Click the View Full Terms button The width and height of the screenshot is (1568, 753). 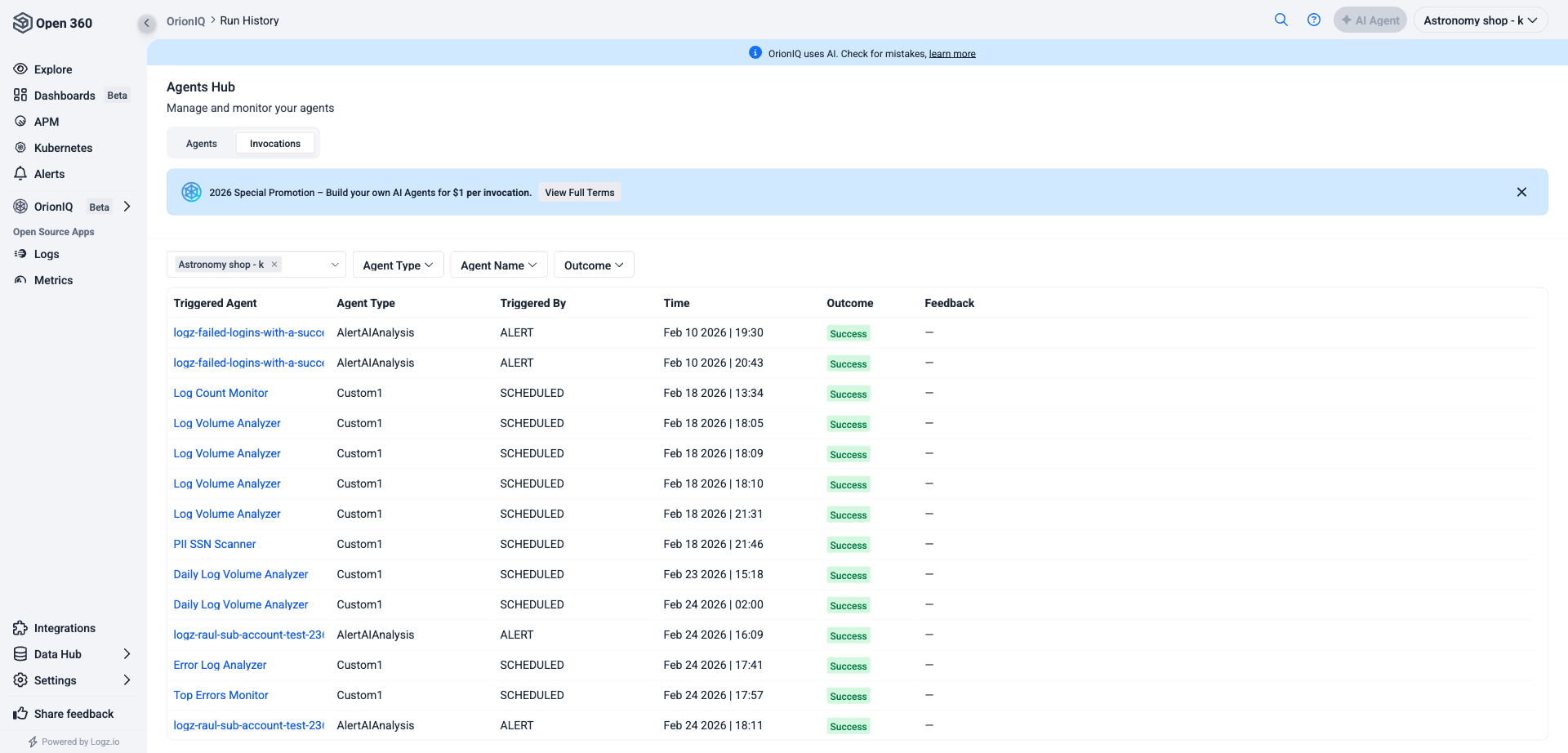pos(579,193)
